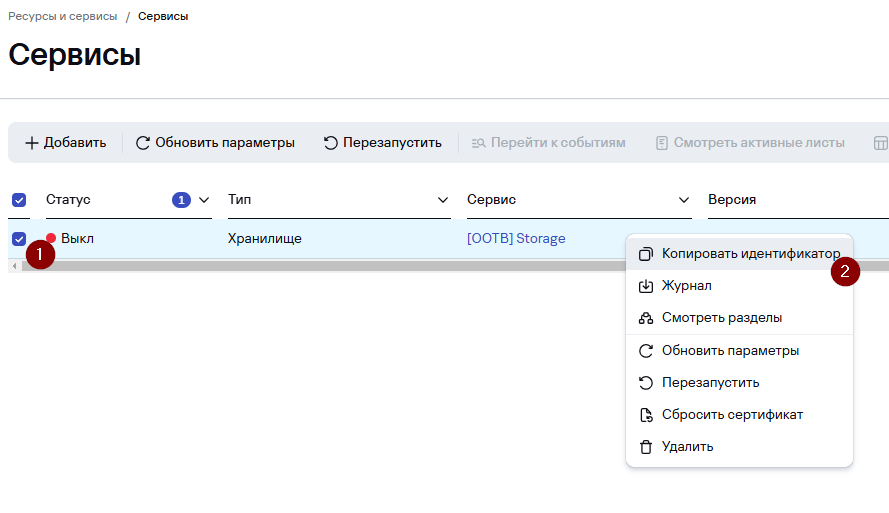This screenshot has height=513, width=889.
Task: Click Смотреть активные листы toolbar button
Action: pyautogui.click(x=750, y=143)
